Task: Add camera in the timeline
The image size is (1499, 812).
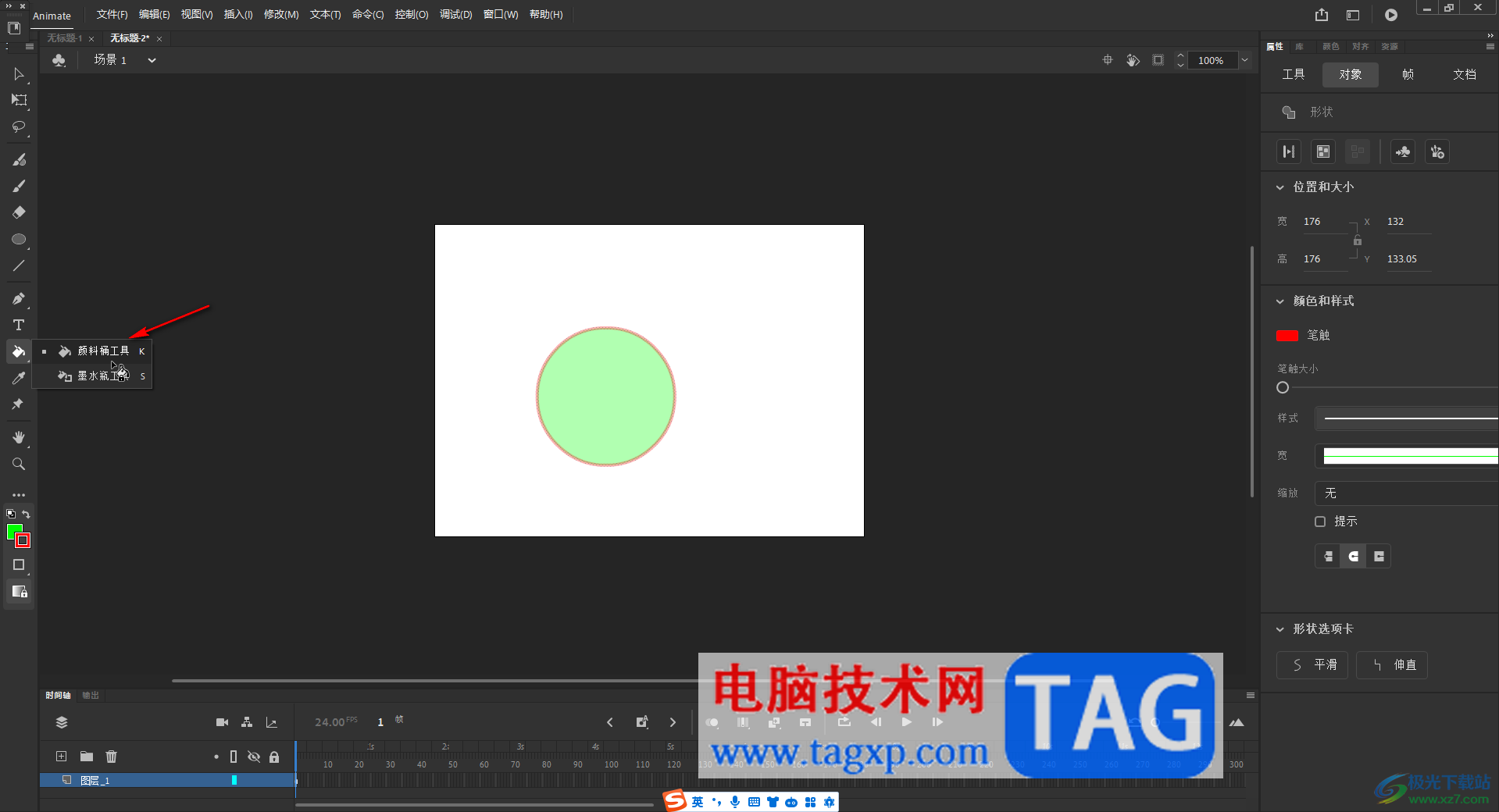Action: [223, 722]
